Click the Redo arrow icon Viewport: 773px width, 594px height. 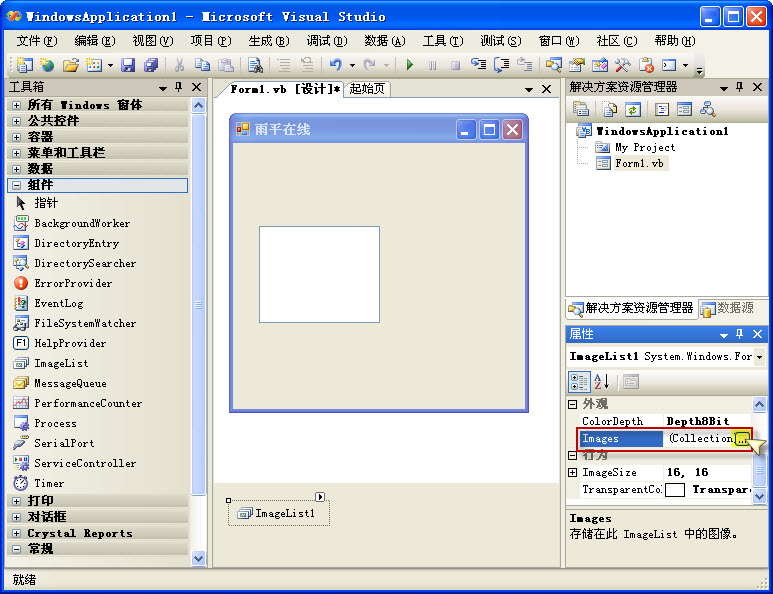click(x=369, y=65)
